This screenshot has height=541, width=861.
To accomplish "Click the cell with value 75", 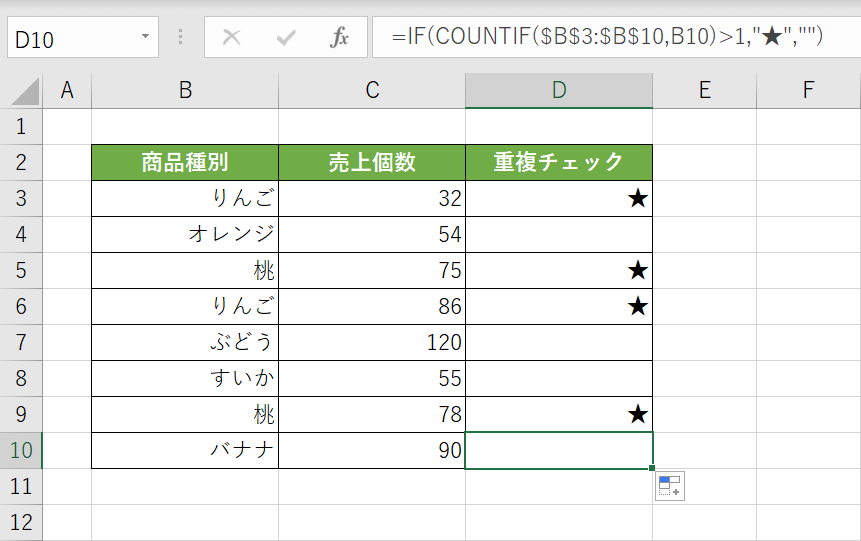I will [372, 270].
